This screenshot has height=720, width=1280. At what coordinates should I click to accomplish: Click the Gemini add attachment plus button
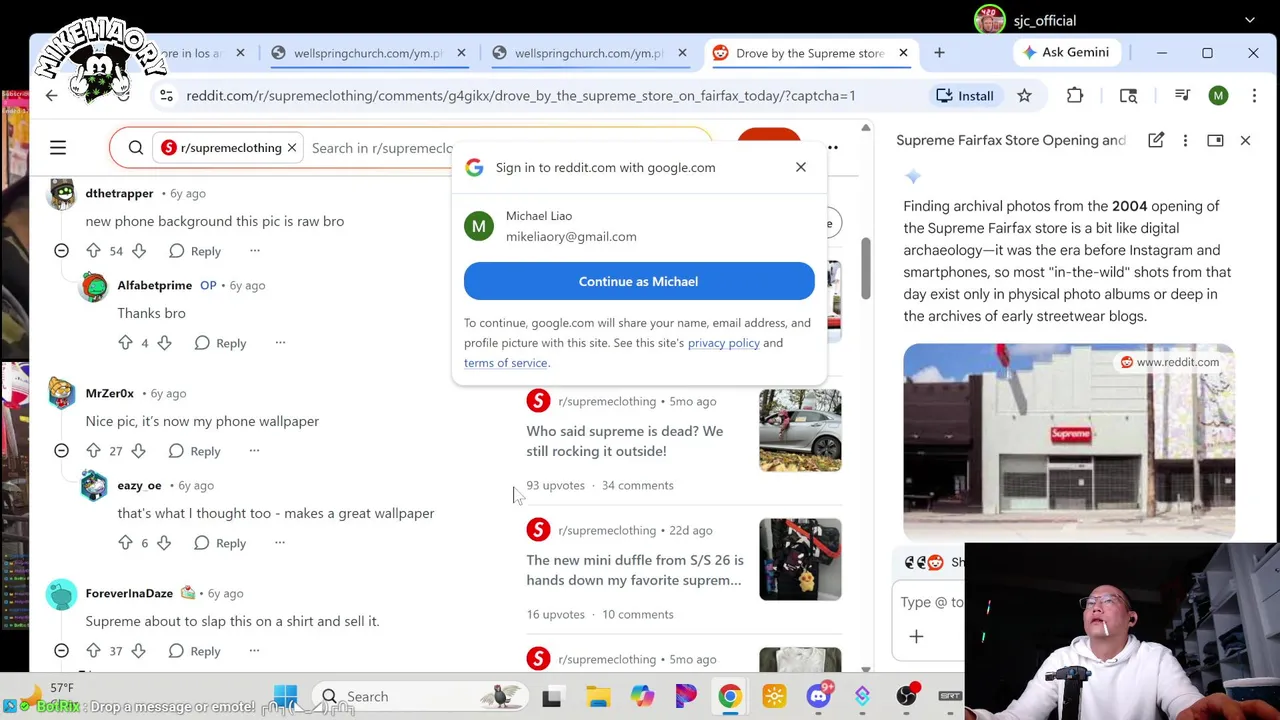point(916,636)
